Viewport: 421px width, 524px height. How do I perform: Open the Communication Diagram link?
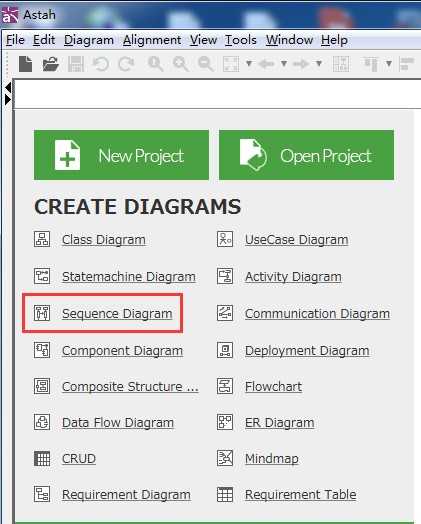coord(317,314)
